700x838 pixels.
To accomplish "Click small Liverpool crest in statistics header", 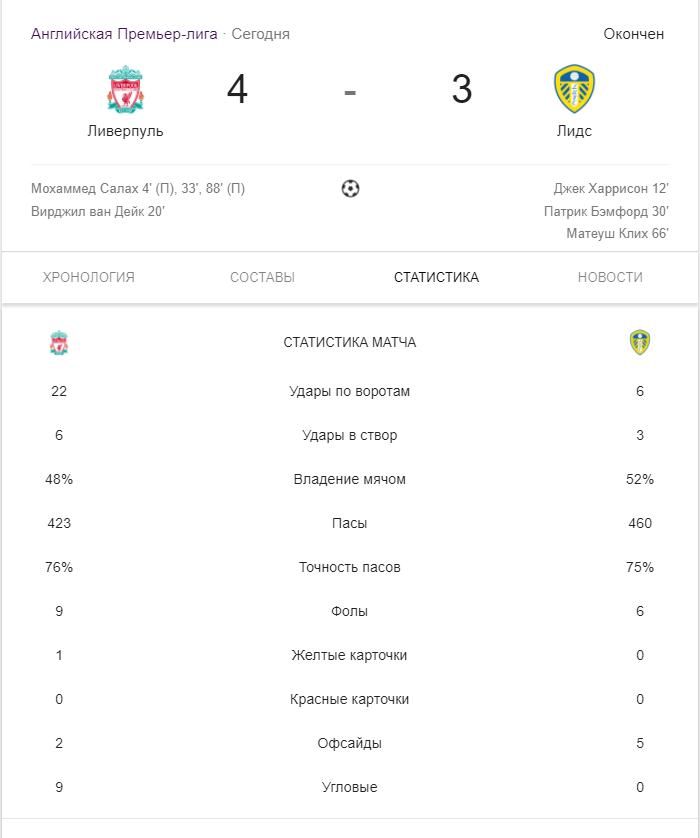I will tap(59, 343).
